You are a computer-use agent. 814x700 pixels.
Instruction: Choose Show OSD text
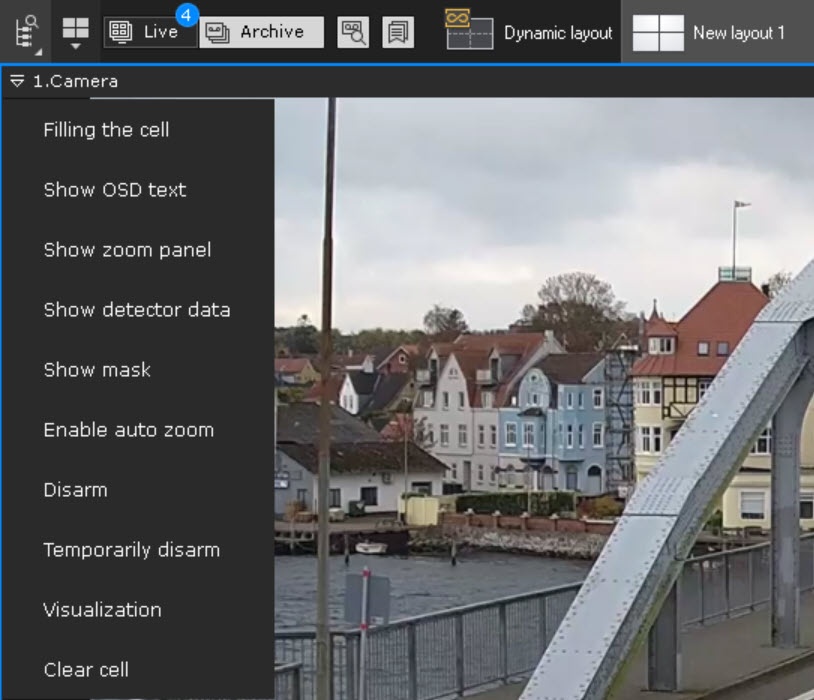tap(139, 190)
